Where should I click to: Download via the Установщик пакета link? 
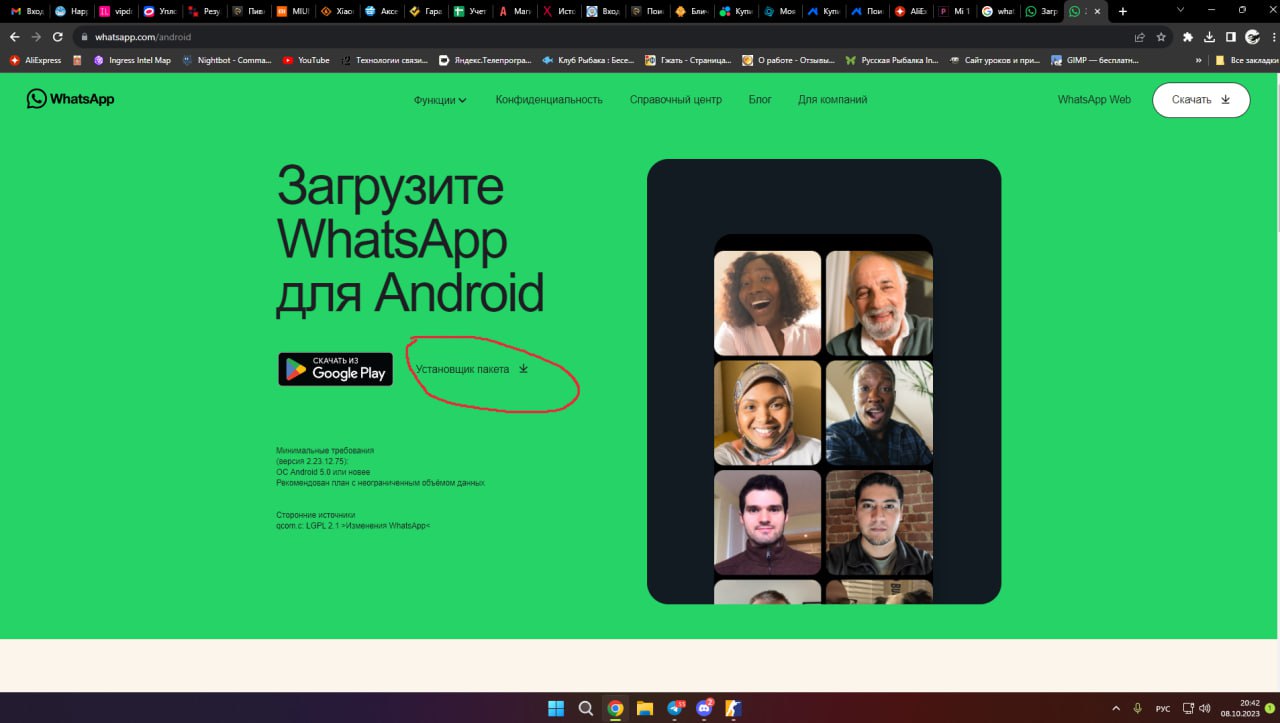472,369
